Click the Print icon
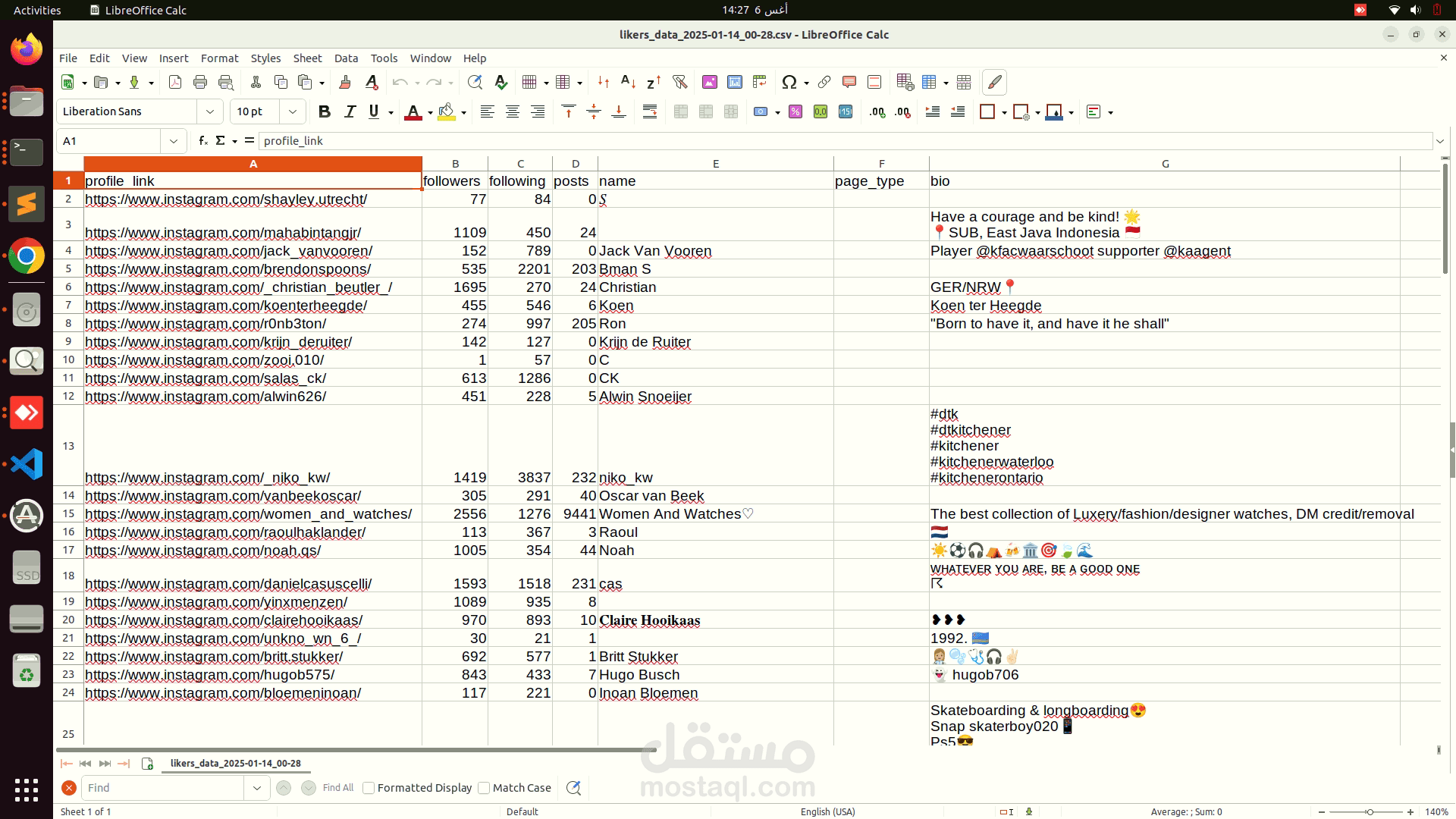1456x819 pixels. [x=200, y=83]
